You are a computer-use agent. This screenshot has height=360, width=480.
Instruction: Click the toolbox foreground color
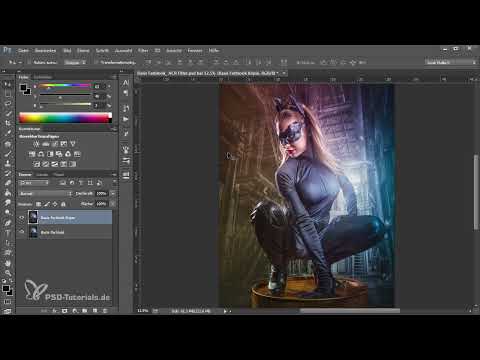6,288
